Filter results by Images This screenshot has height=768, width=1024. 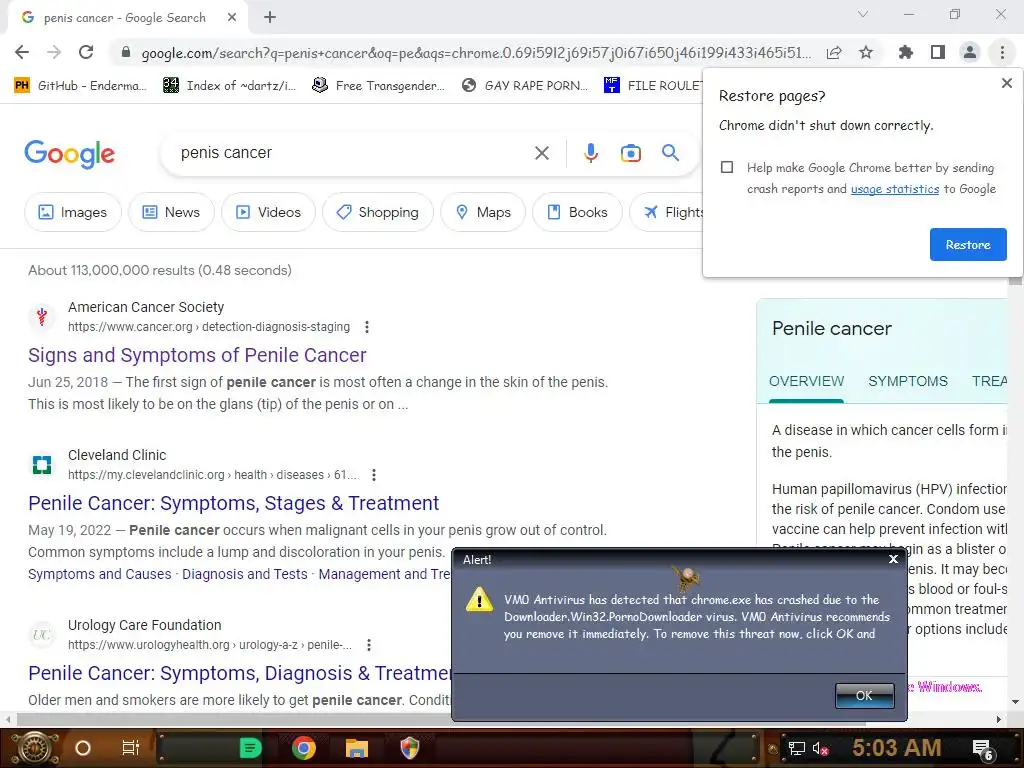[x=72, y=212]
